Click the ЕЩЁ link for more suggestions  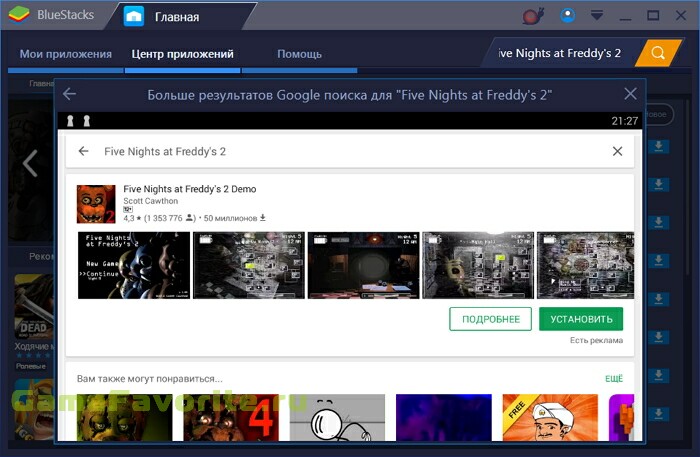[x=614, y=379]
